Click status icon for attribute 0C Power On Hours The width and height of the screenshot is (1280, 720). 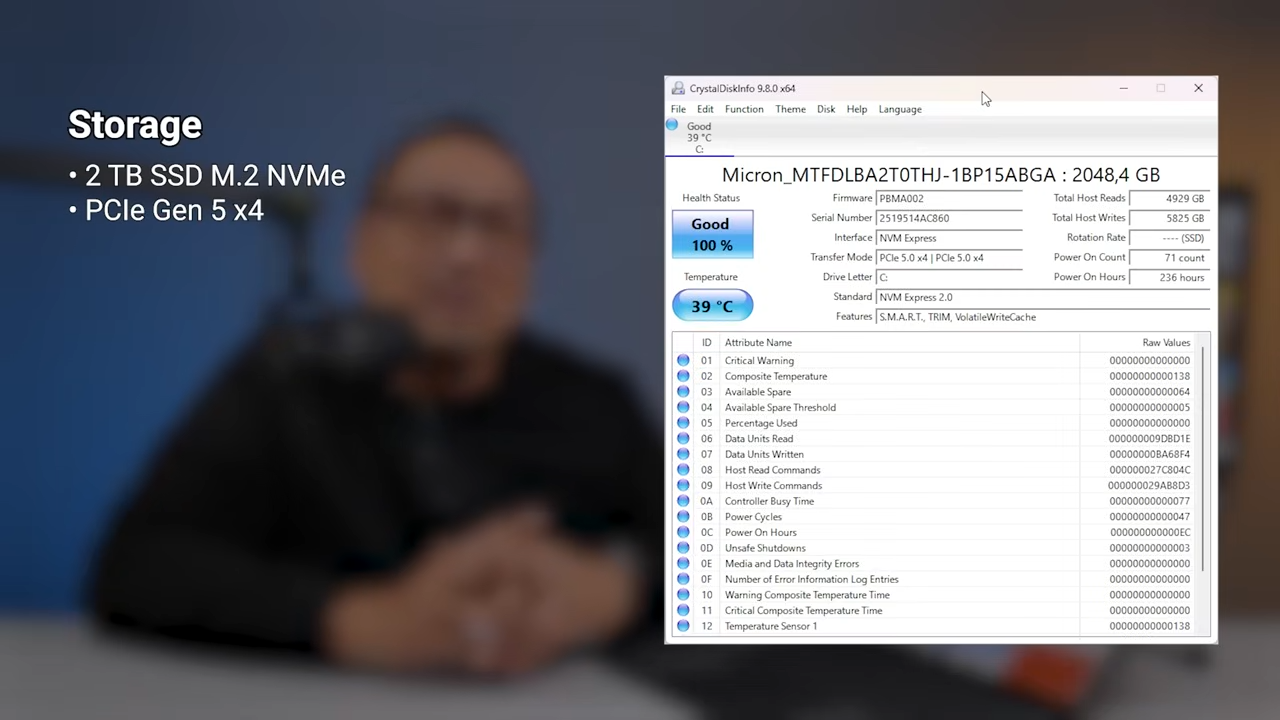click(x=683, y=532)
